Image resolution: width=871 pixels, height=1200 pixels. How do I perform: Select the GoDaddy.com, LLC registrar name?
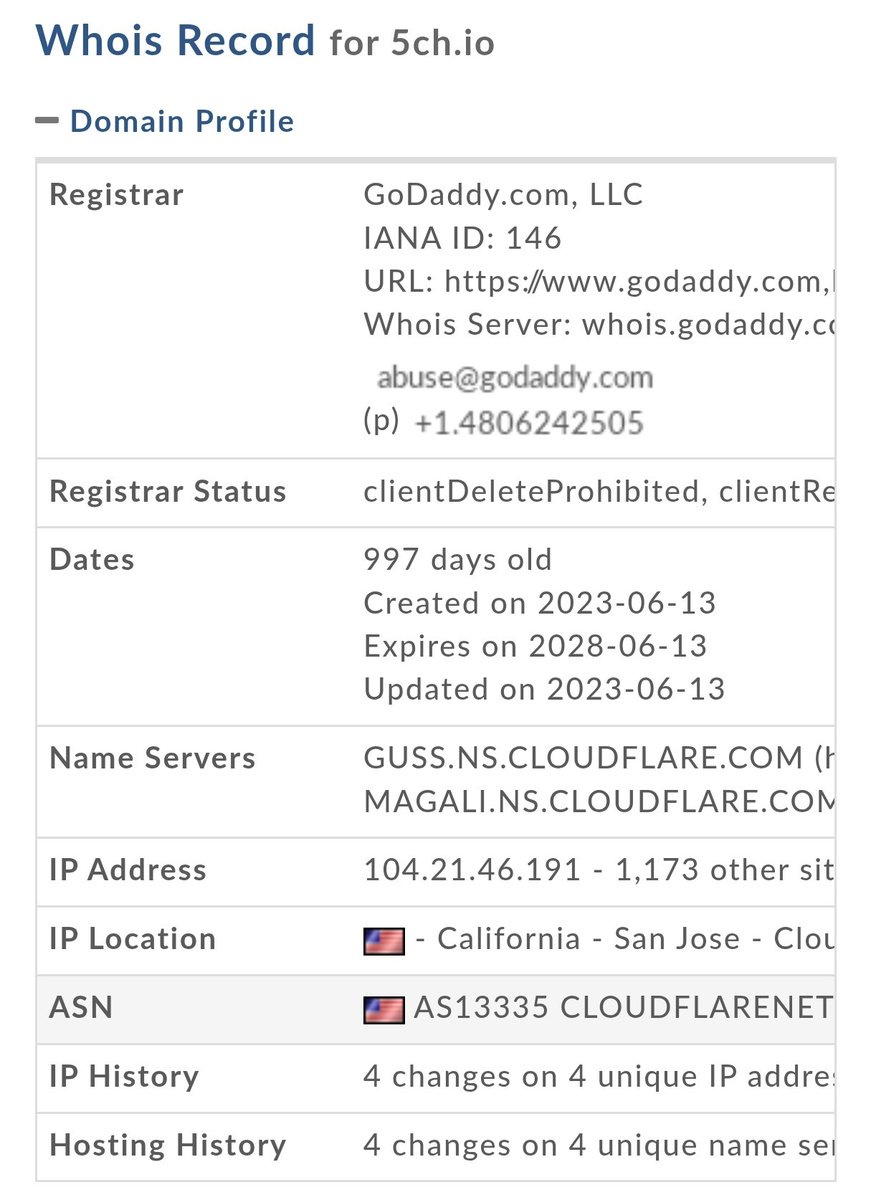coord(503,194)
